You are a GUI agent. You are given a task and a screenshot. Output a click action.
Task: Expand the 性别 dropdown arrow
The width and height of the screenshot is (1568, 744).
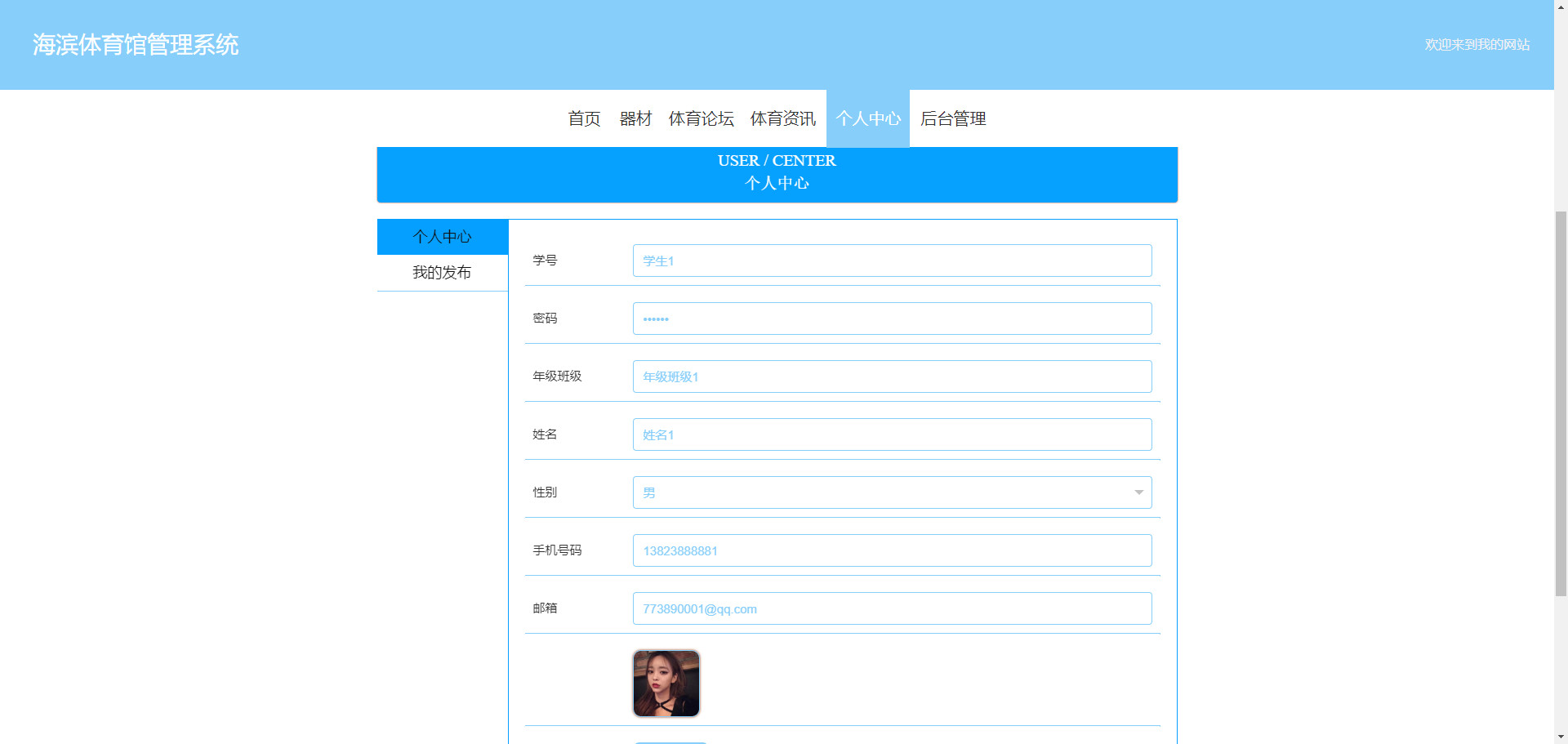tap(1138, 492)
